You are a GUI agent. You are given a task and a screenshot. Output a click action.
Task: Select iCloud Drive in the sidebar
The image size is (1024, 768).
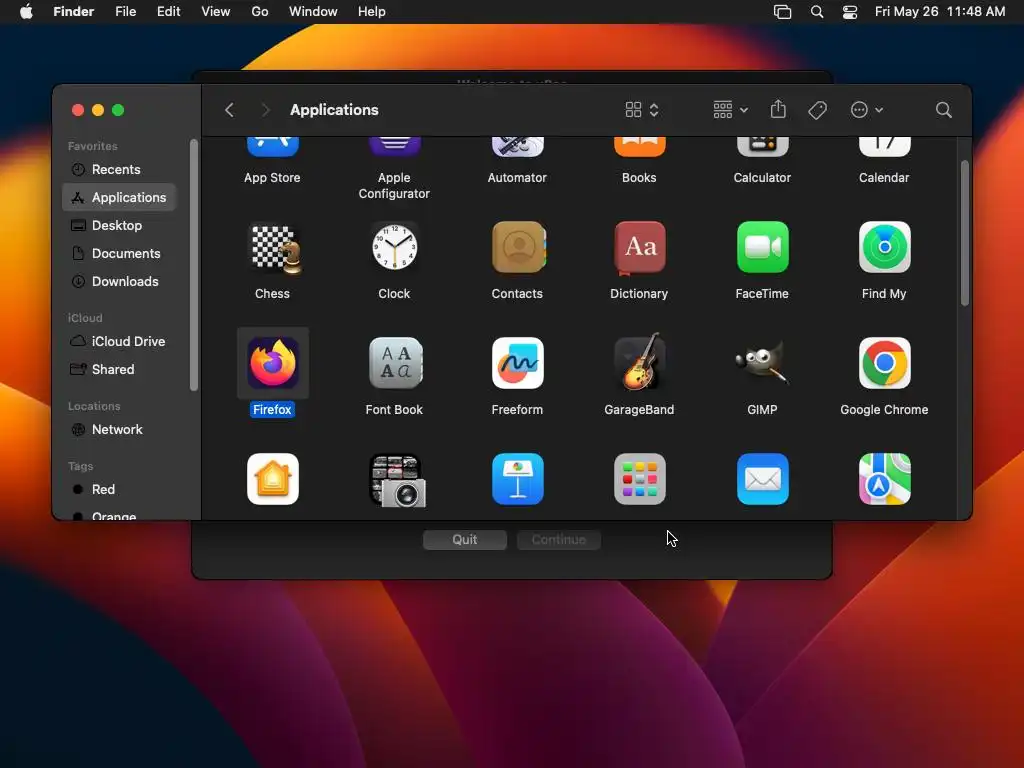119,342
